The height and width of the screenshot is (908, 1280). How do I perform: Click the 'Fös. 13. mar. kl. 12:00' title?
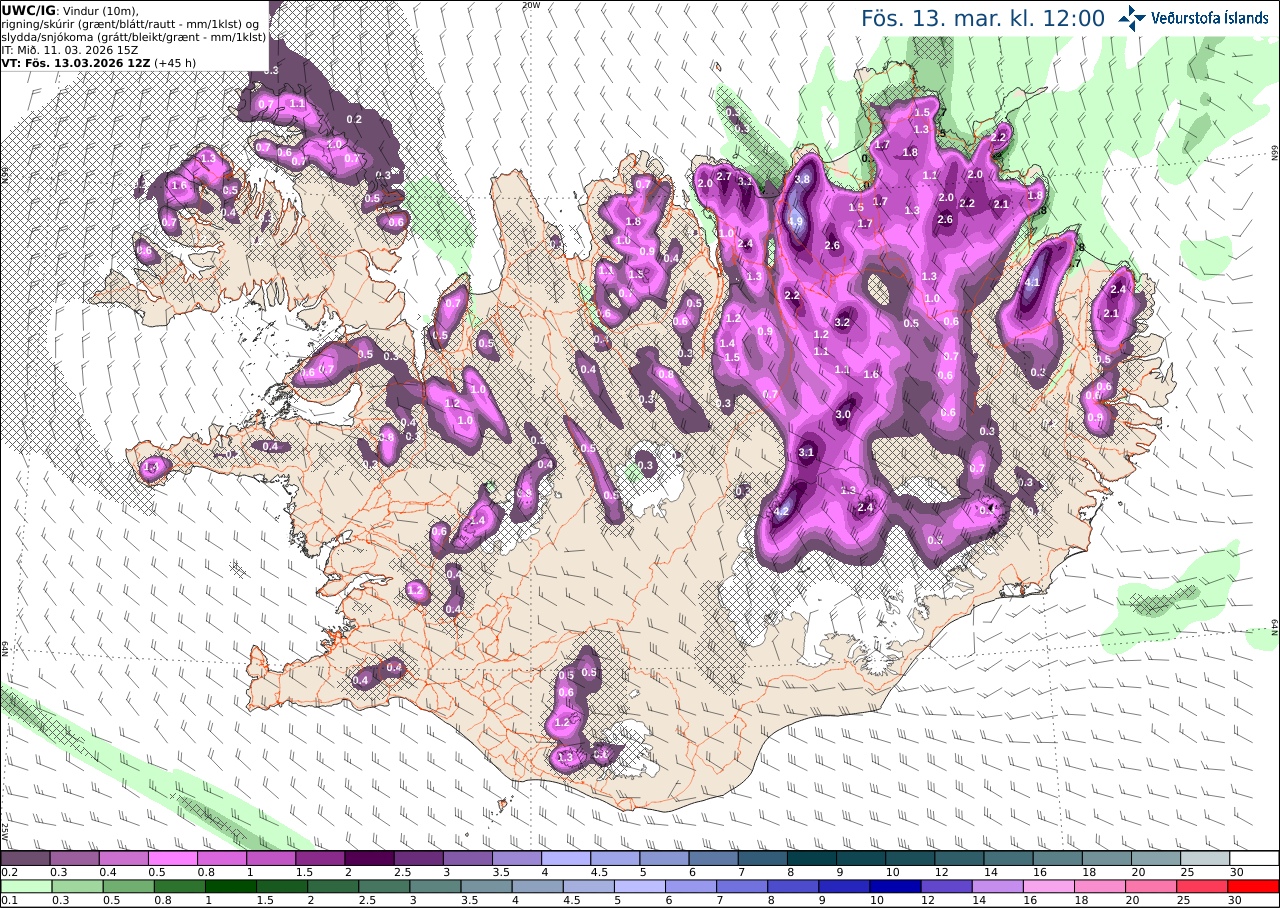pyautogui.click(x=983, y=18)
